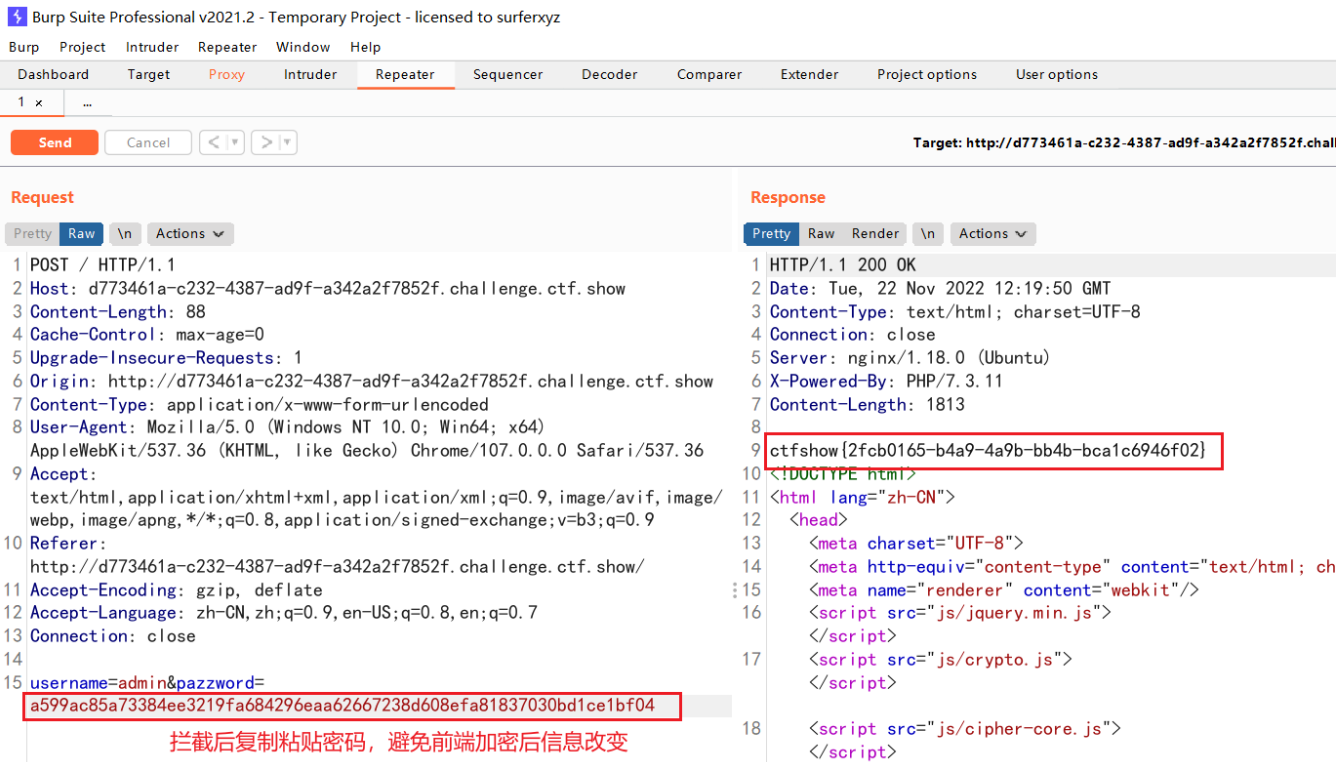The width and height of the screenshot is (1336, 762).
Task: Close Repeater tab number 1
Action: click(x=39, y=103)
